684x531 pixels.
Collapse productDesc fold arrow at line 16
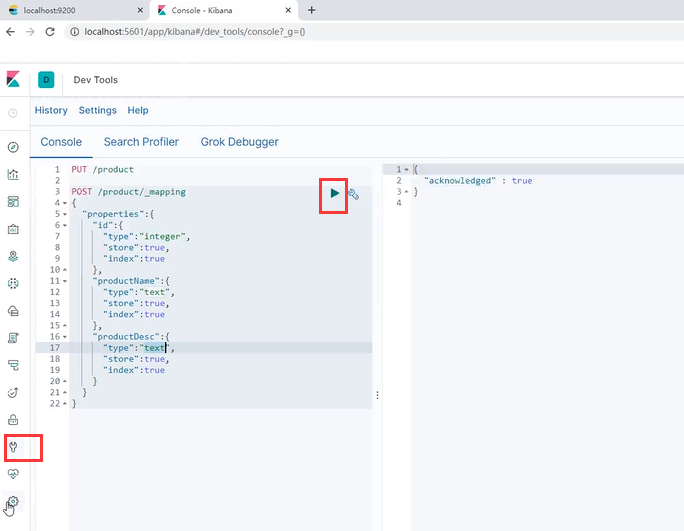(x=65, y=337)
